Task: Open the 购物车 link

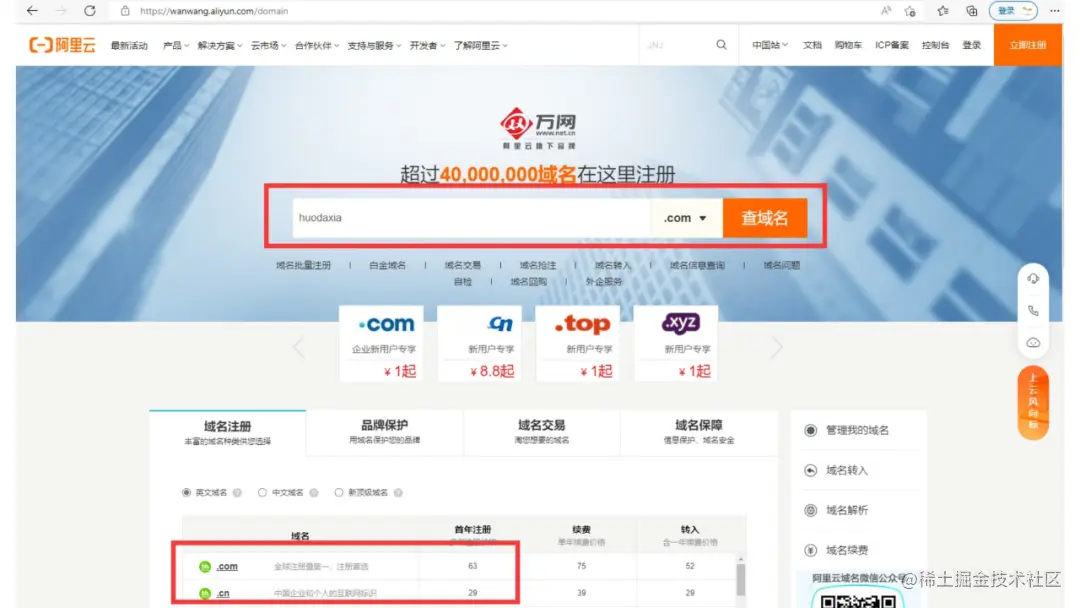Action: click(x=848, y=45)
